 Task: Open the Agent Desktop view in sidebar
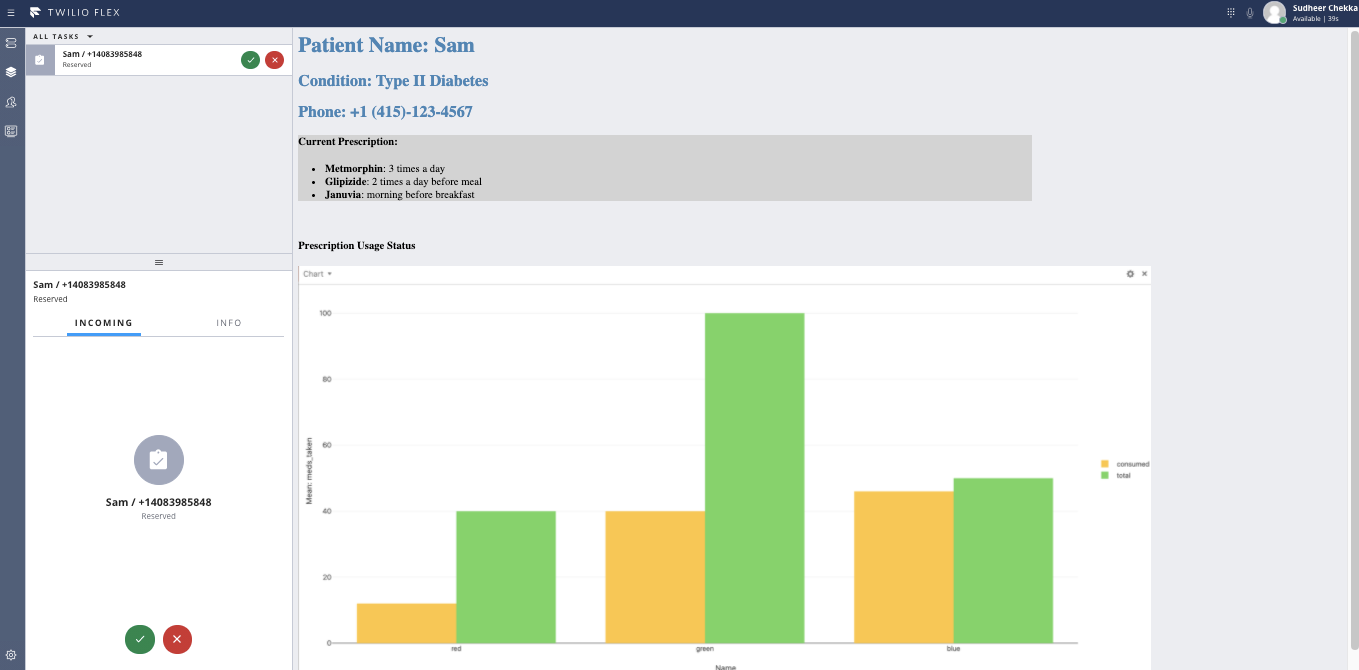pyautogui.click(x=11, y=43)
